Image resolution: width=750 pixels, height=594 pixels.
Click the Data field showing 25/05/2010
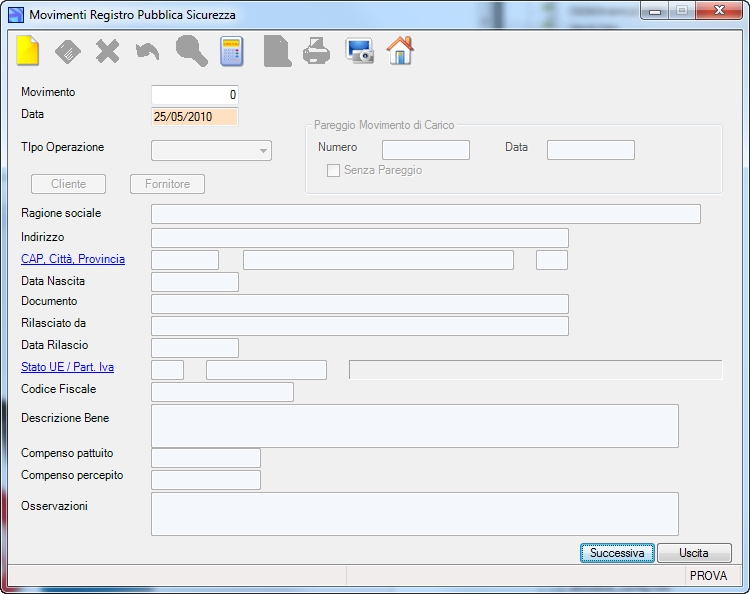[195, 117]
